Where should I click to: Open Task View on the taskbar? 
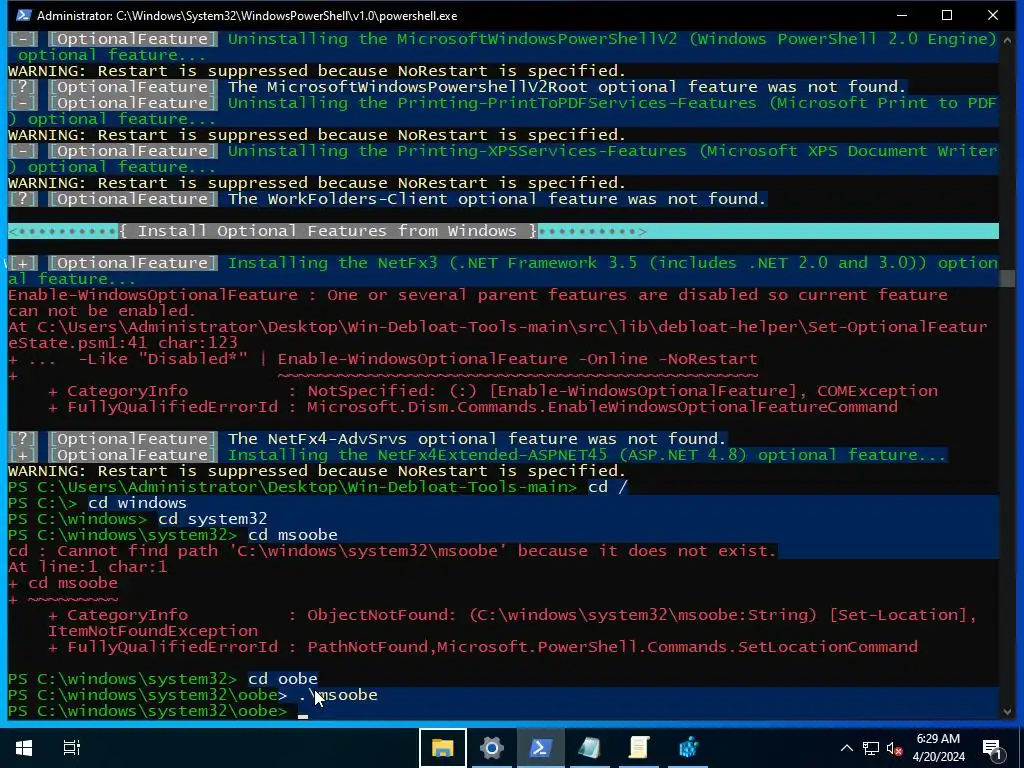click(71, 748)
